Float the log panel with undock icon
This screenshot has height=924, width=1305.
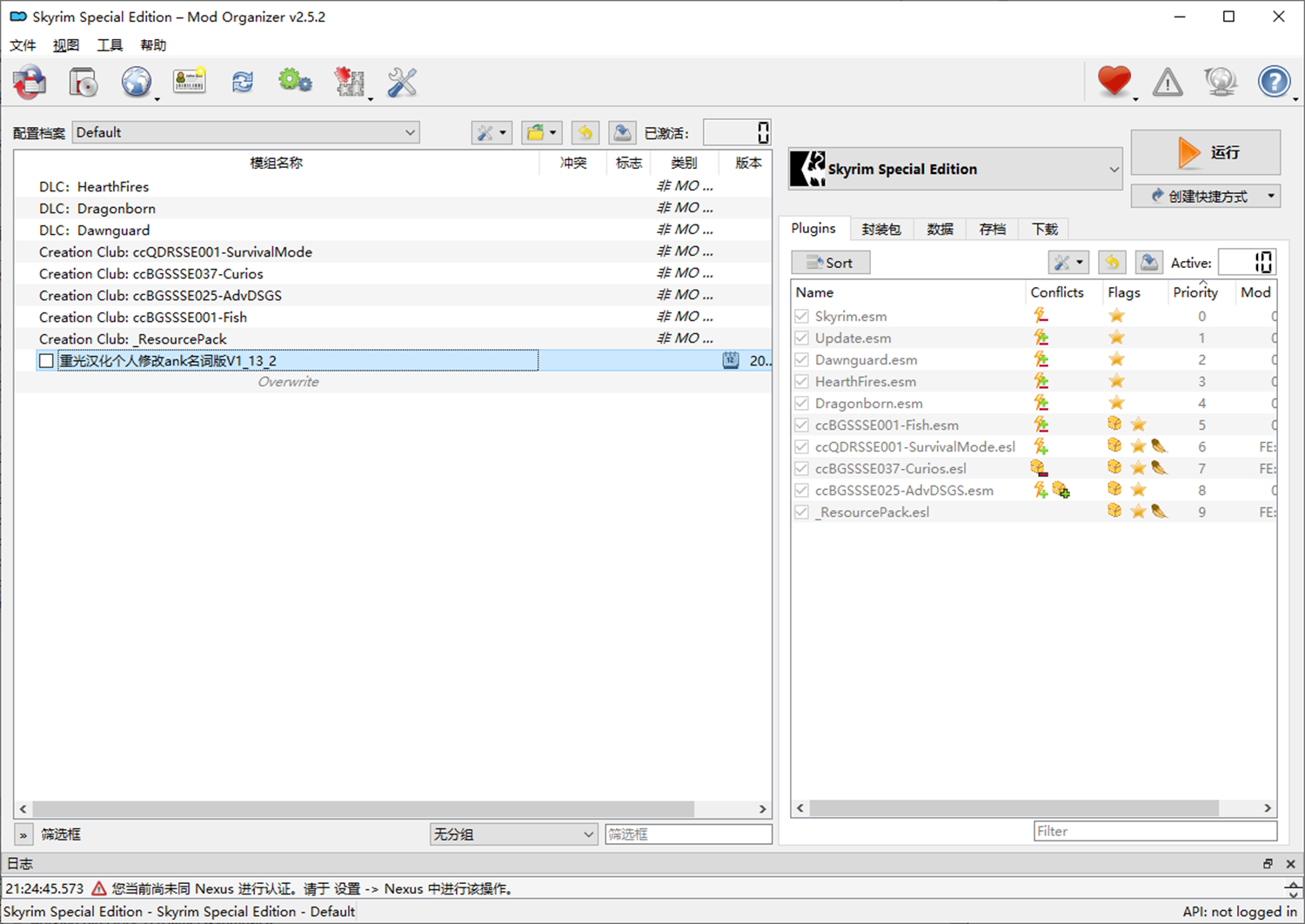[1268, 864]
